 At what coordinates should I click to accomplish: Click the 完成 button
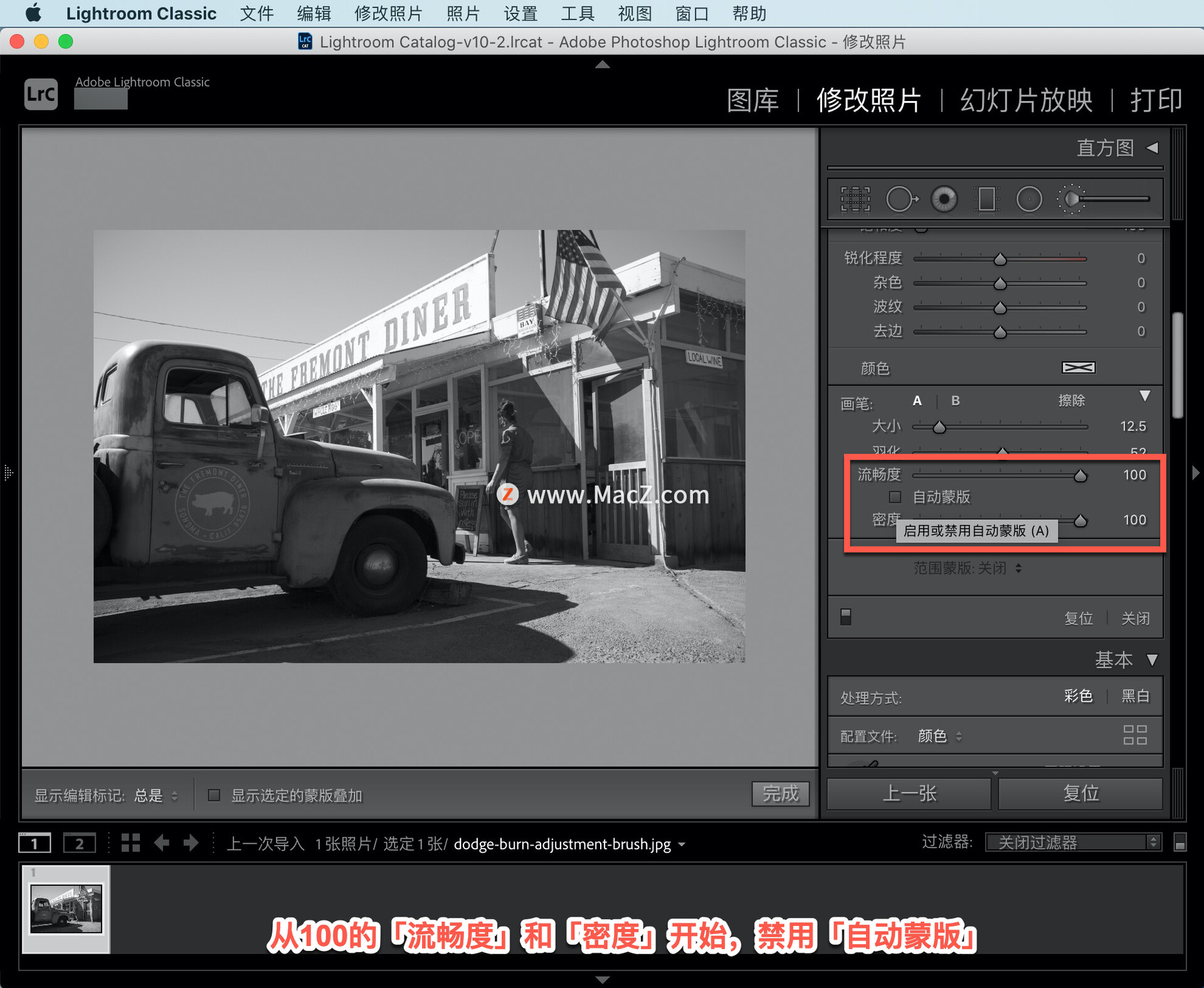coord(781,794)
